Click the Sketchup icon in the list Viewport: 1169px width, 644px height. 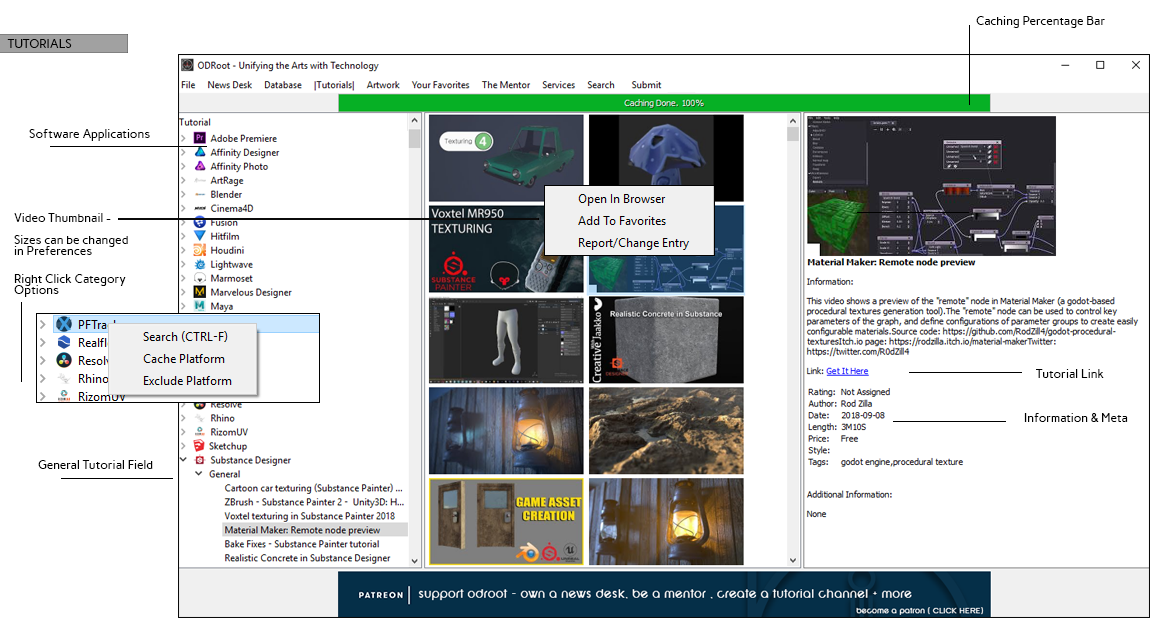pos(200,447)
